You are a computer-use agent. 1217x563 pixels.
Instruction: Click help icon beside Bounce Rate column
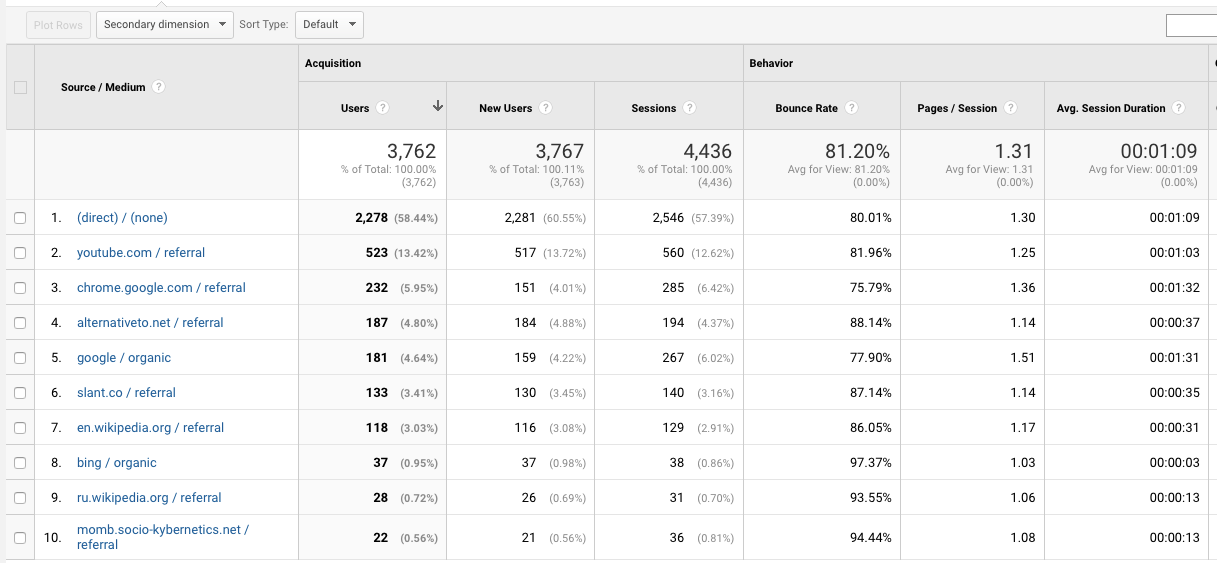point(850,108)
